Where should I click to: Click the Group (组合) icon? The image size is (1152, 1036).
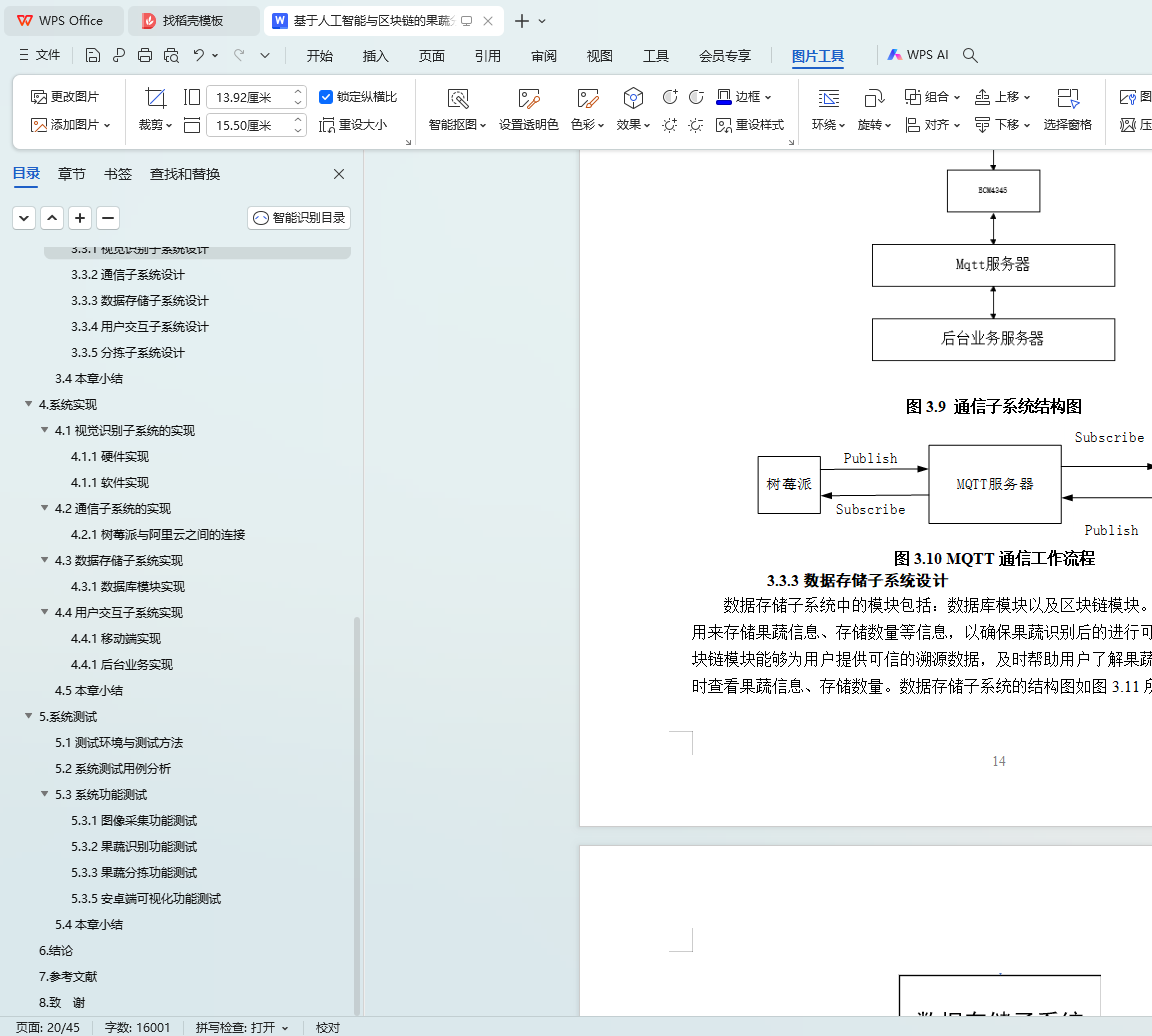click(932, 97)
